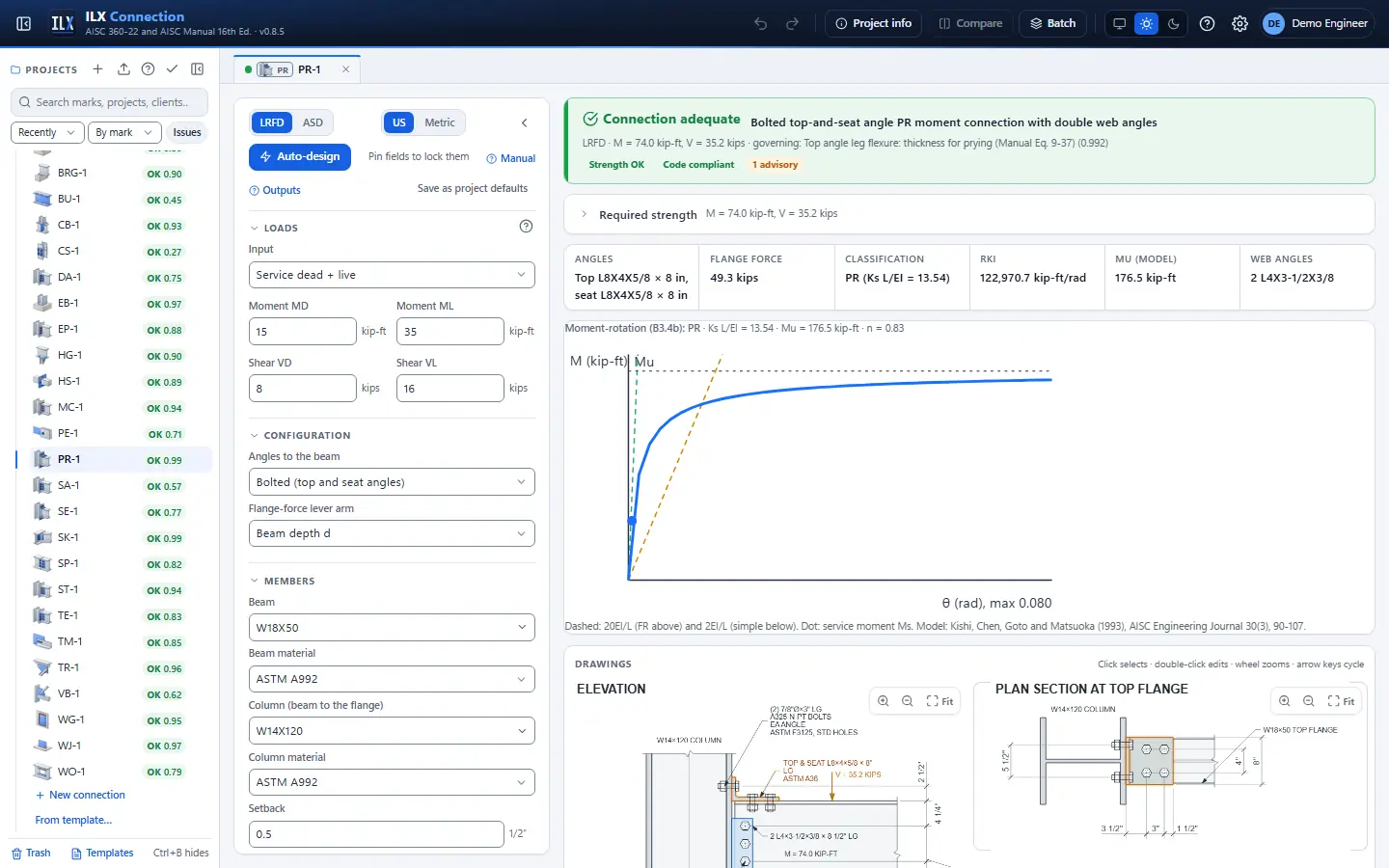Zoom out on Plan Section drawing
The image size is (1389, 868).
coord(1308,701)
